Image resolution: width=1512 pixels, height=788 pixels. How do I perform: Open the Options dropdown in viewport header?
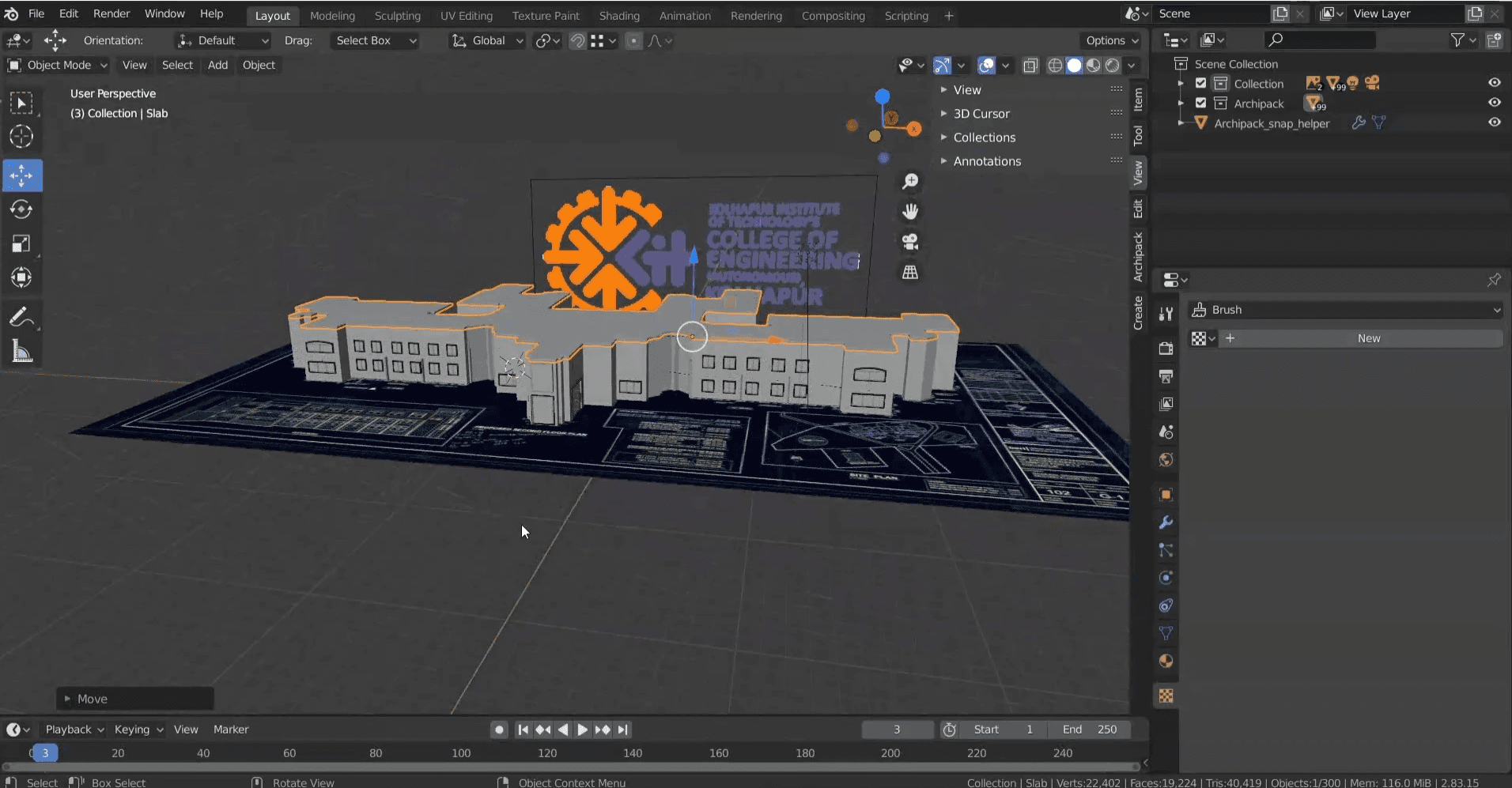coord(1111,40)
